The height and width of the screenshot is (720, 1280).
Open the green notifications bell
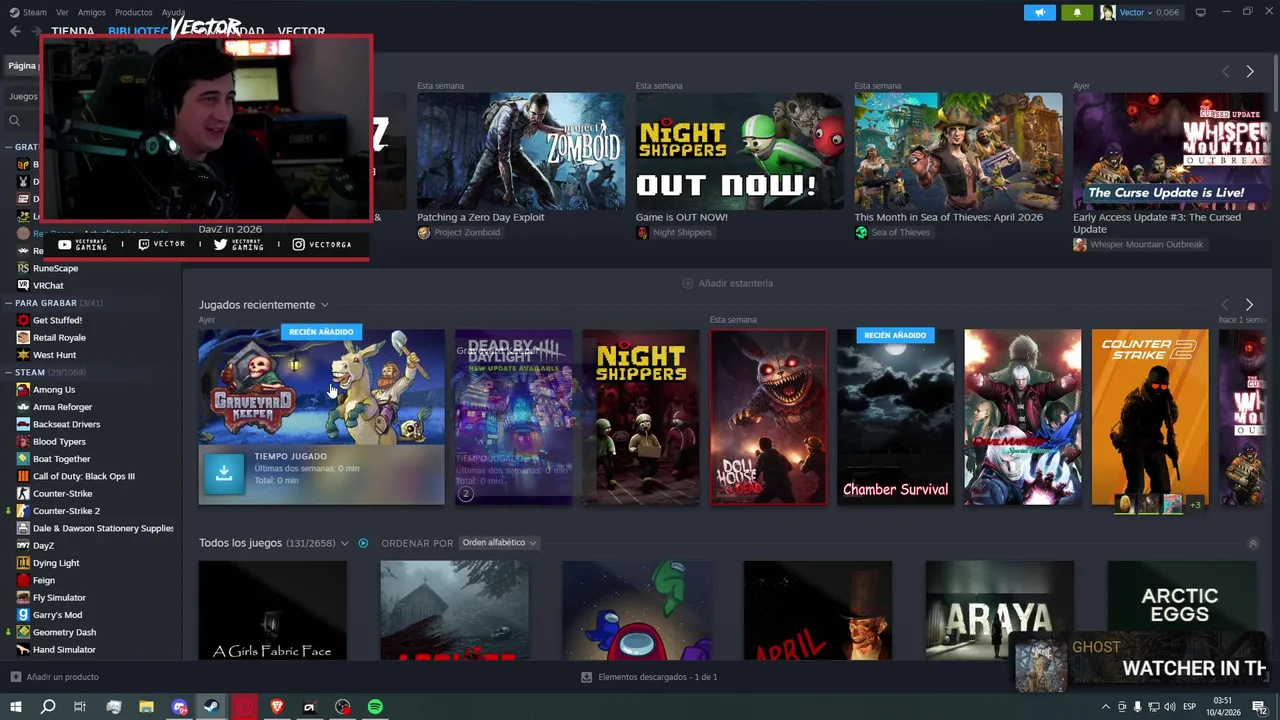click(1077, 12)
